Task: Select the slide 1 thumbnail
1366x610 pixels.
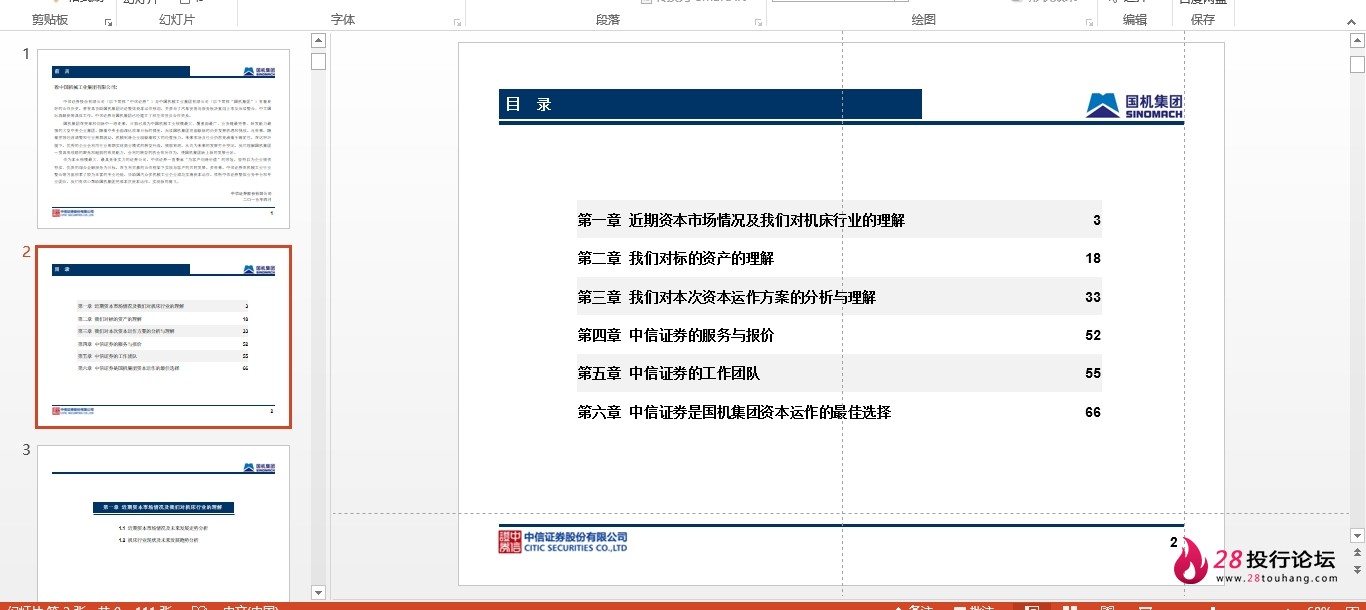Action: [x=164, y=139]
